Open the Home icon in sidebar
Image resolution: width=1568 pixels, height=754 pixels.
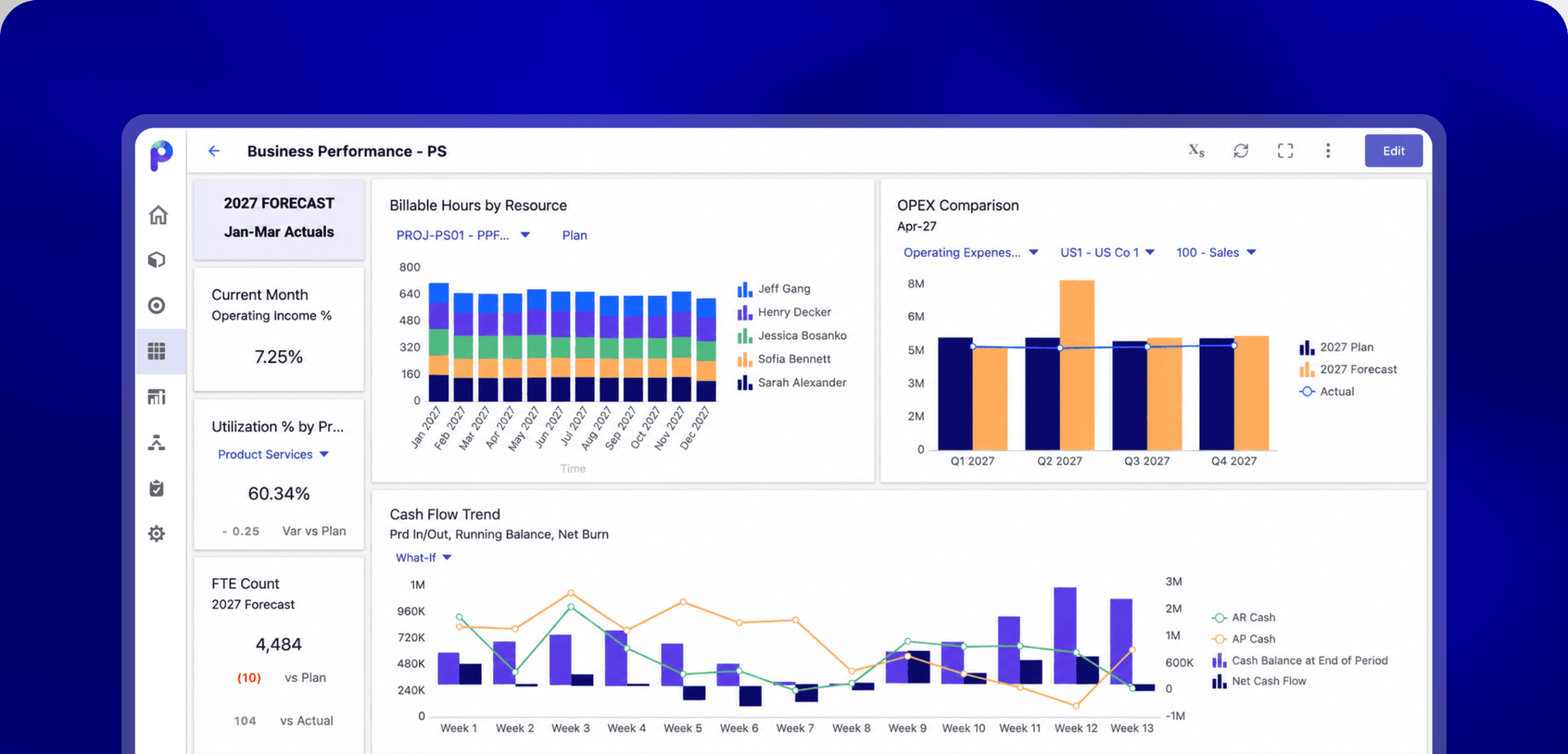tap(158, 215)
